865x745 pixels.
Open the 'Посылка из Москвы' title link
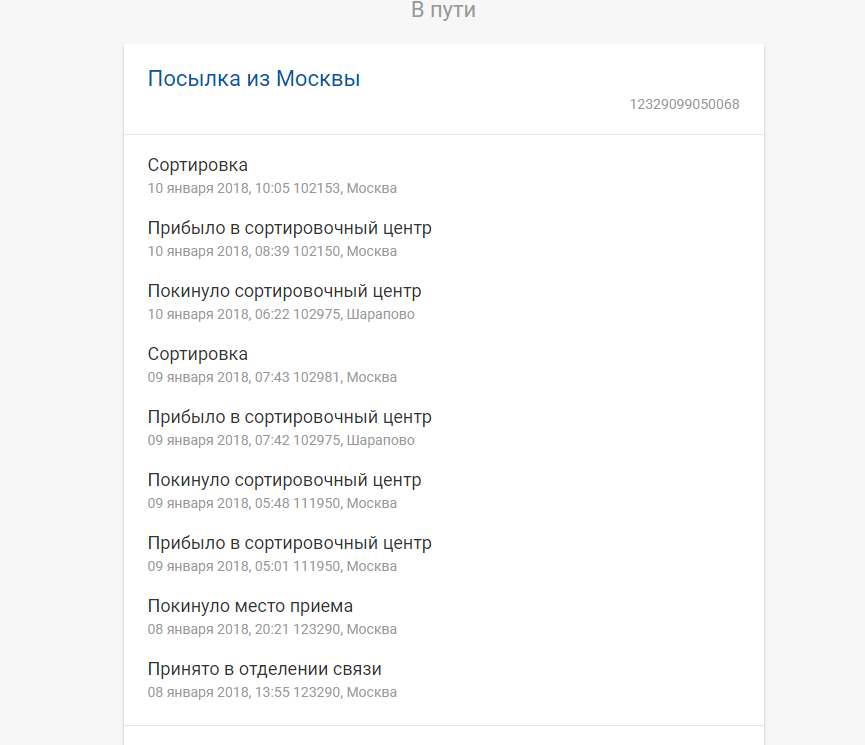coord(254,79)
